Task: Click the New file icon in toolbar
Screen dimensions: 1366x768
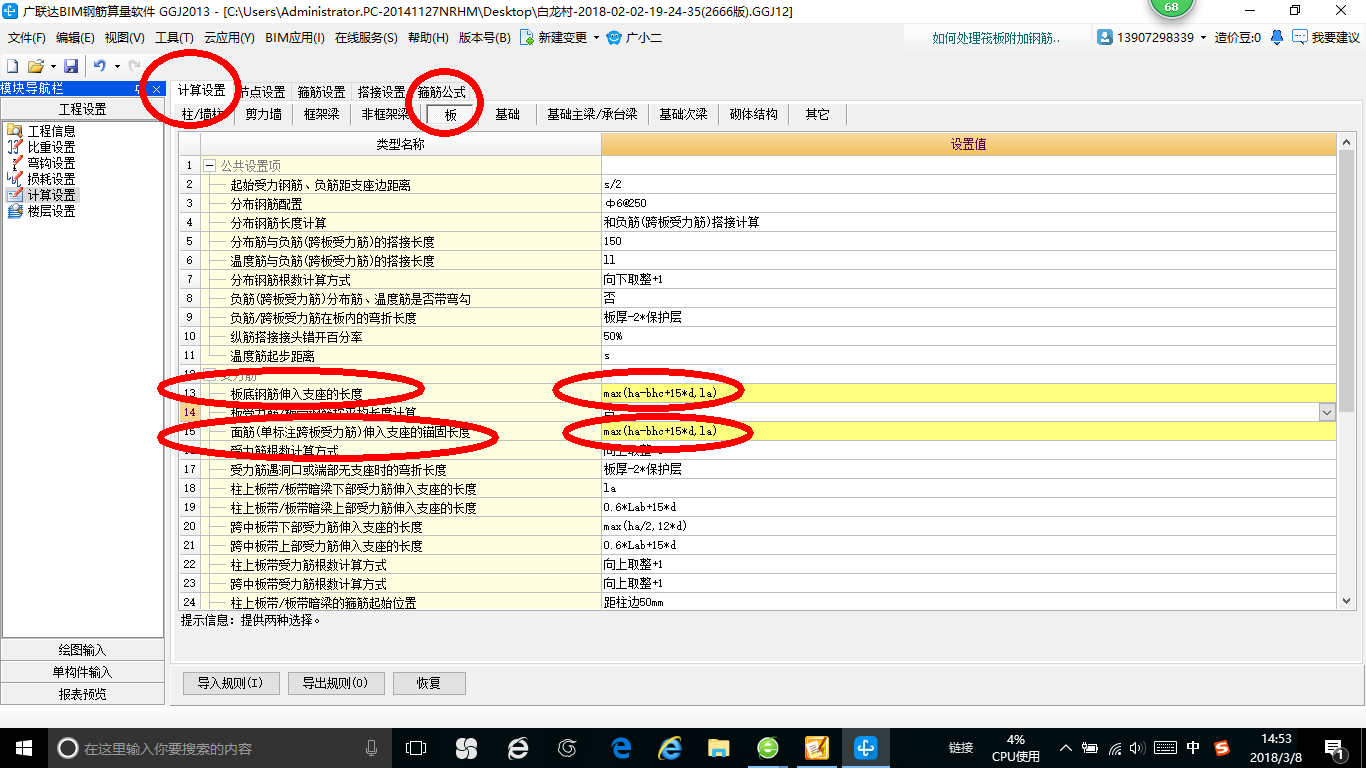Action: (x=12, y=66)
